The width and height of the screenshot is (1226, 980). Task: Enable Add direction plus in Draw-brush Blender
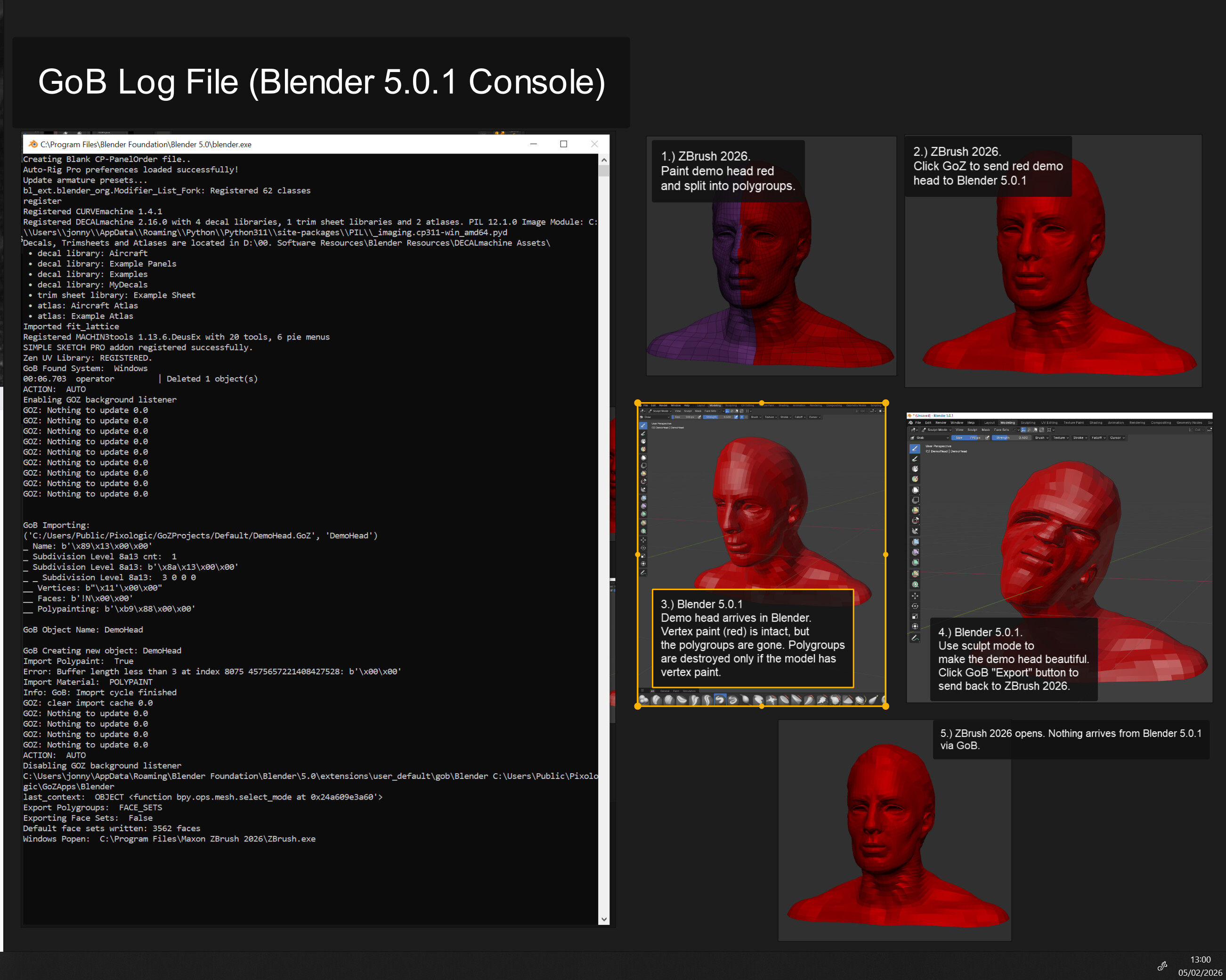(742, 417)
